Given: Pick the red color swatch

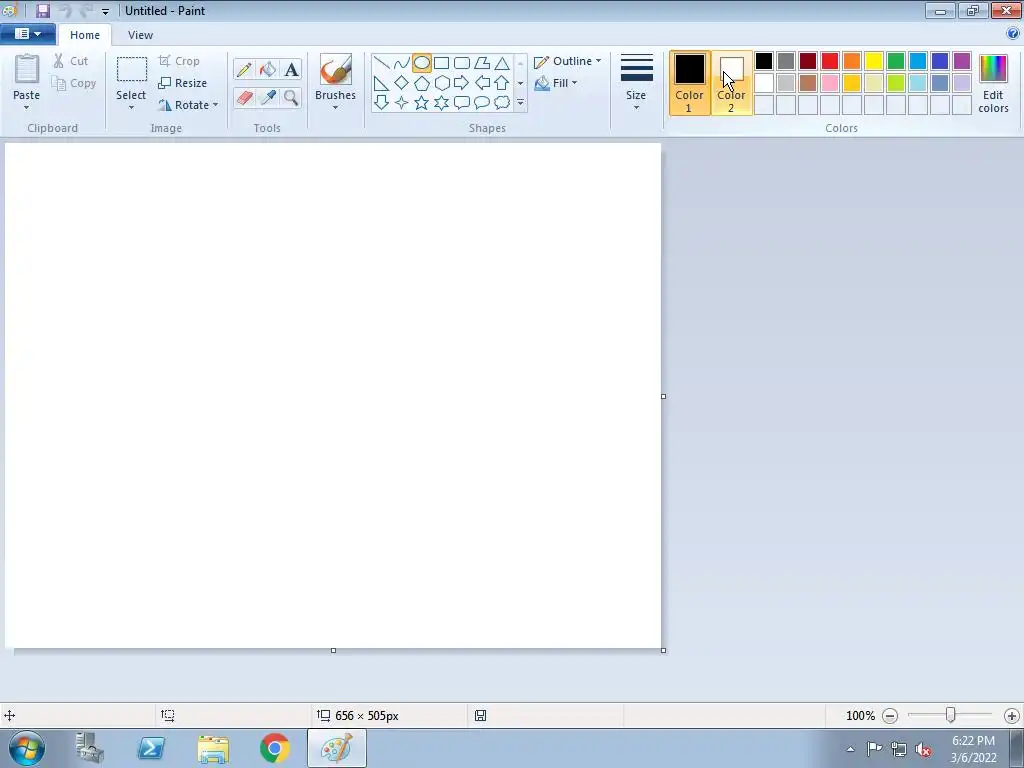Looking at the screenshot, I should [830, 61].
